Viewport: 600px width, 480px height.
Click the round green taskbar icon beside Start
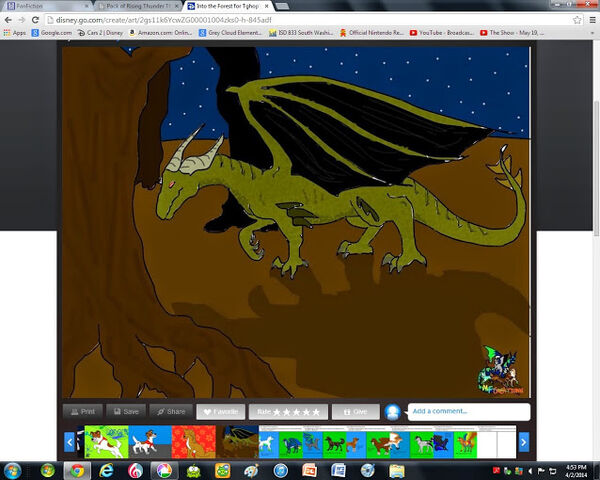tap(48, 470)
